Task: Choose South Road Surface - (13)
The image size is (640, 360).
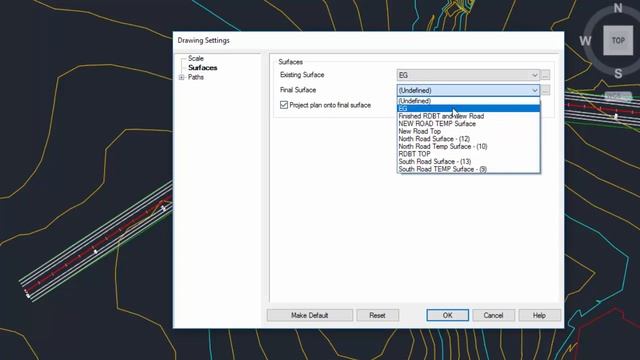Action: point(468,162)
